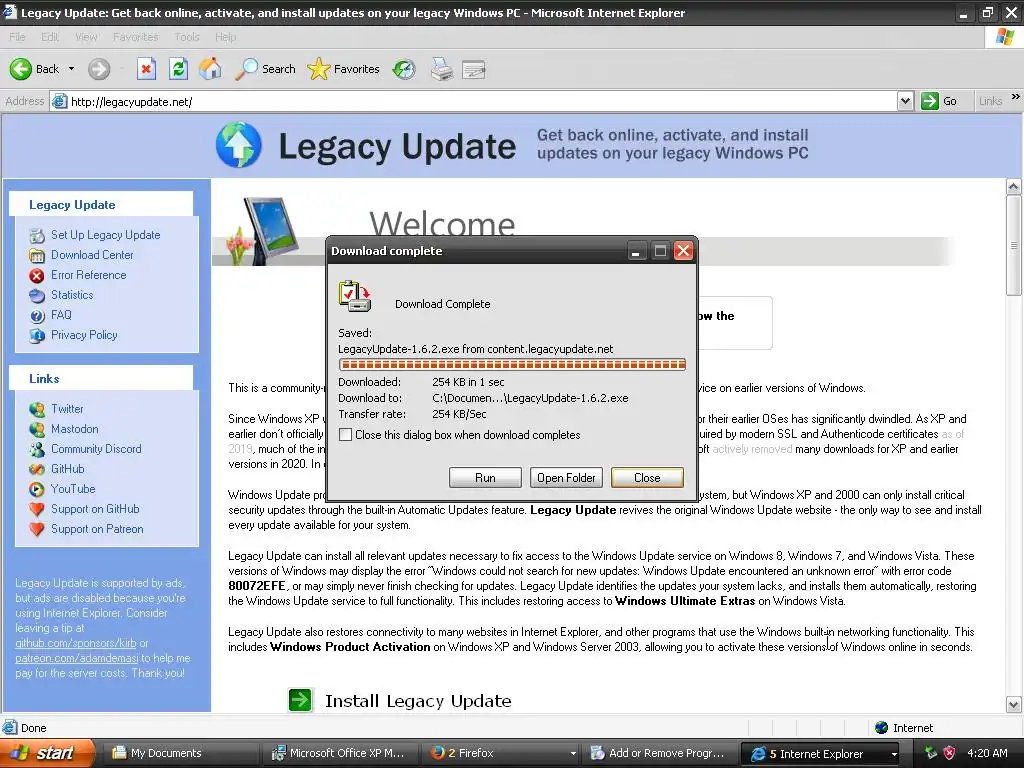
Task: Click the Statistics sidebar icon
Action: tap(37, 295)
